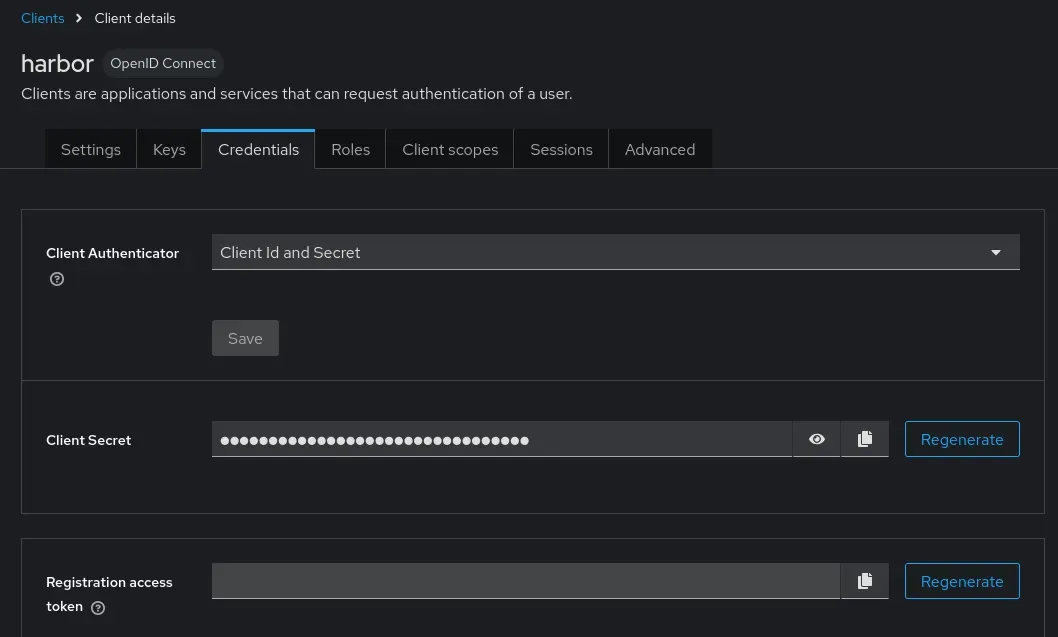This screenshot has height=637, width=1058.
Task: Show the client secret with eye icon
Action: [x=816, y=439]
